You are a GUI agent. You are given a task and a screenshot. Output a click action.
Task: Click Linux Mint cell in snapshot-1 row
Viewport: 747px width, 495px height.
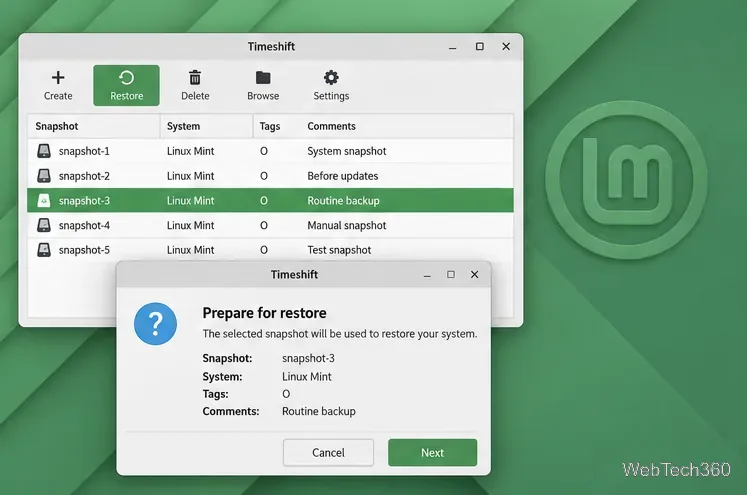[190, 152]
